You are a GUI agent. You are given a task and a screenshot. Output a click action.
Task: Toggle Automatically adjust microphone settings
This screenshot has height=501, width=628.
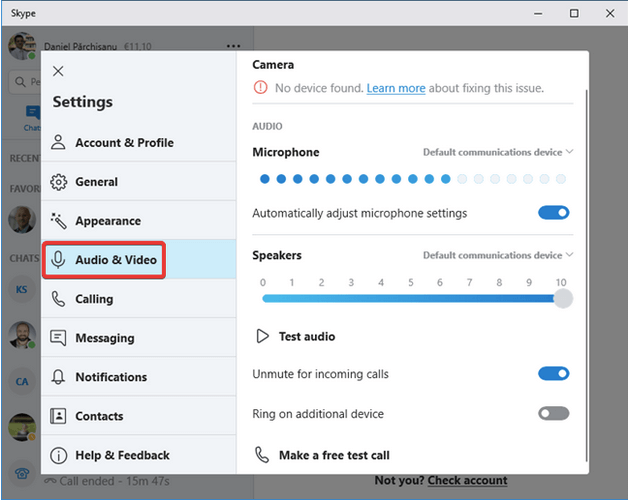point(554,213)
